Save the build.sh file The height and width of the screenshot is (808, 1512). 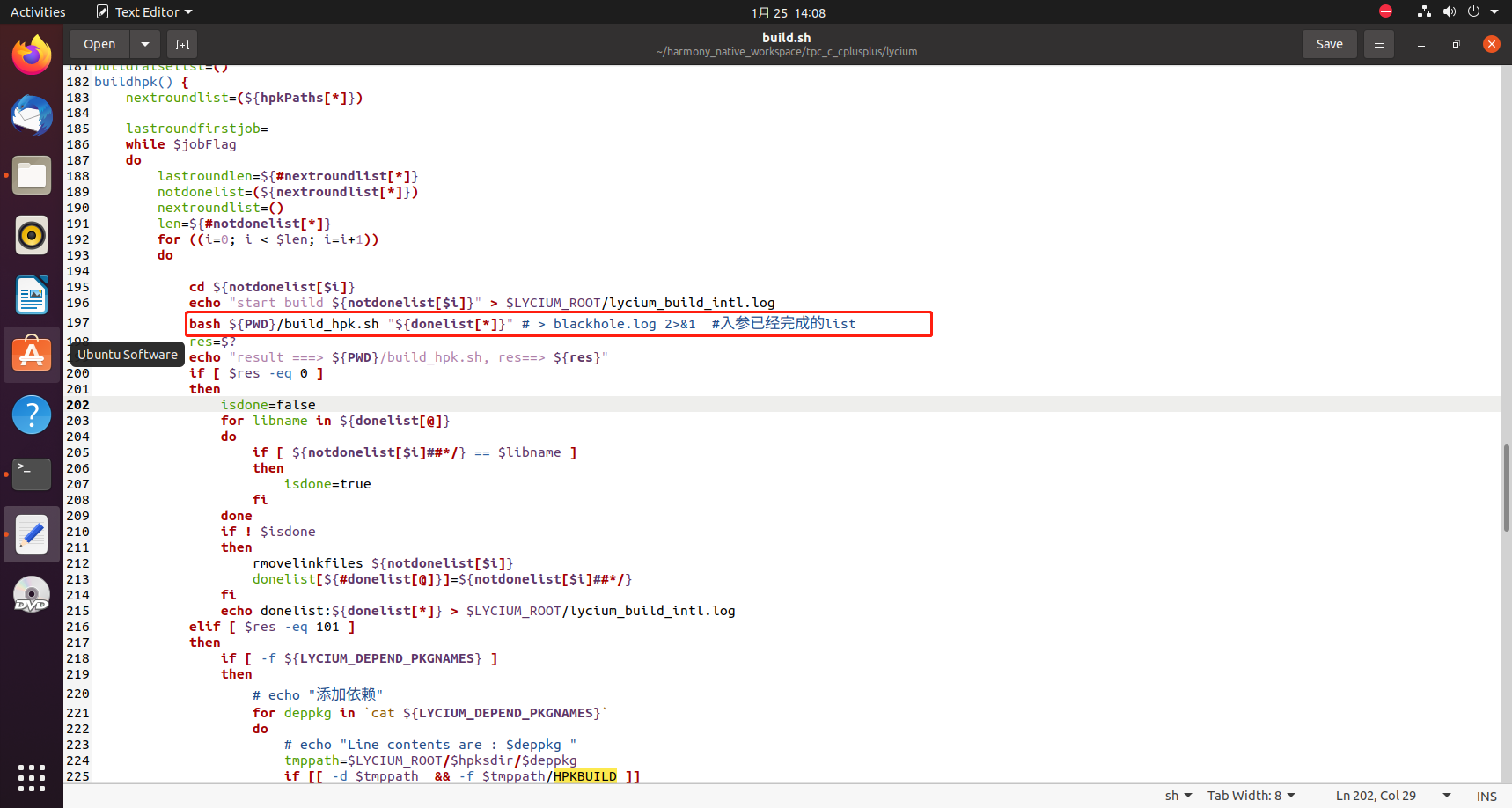(x=1329, y=44)
